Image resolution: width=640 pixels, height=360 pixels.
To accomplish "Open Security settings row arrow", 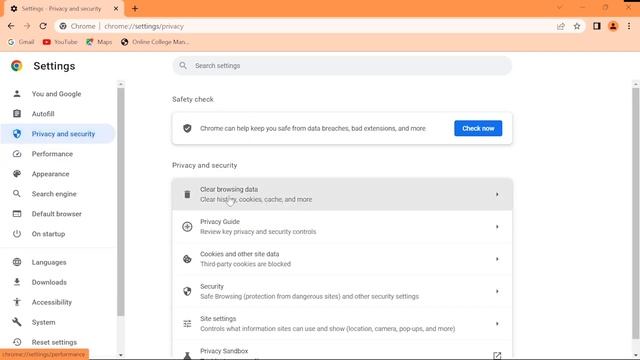I will click(x=497, y=291).
